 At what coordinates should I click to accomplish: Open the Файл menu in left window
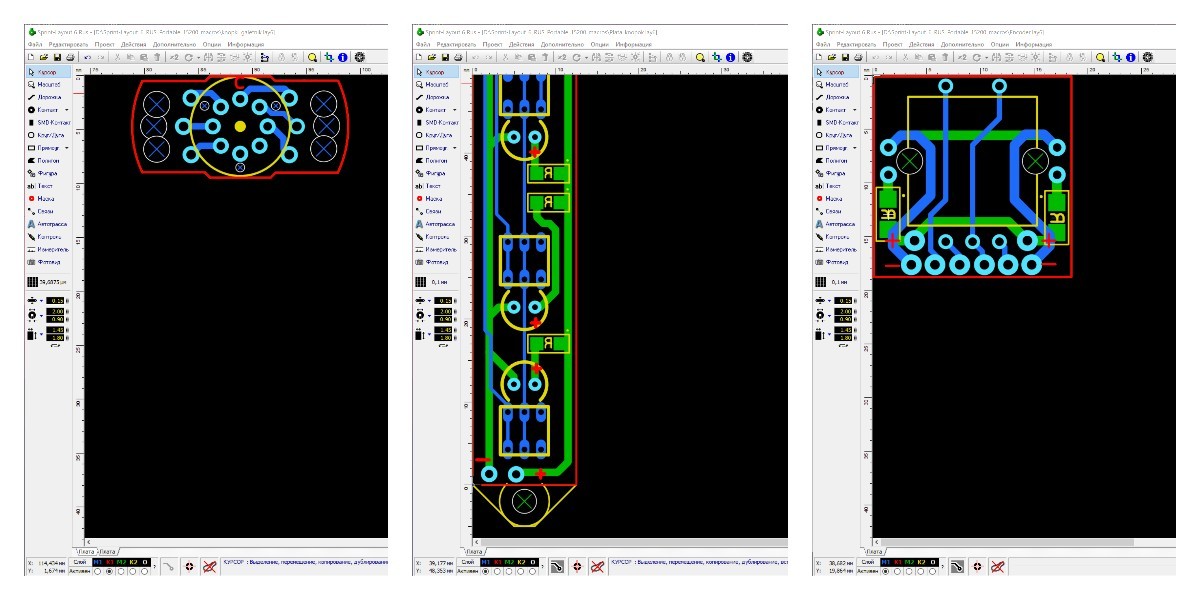36,45
